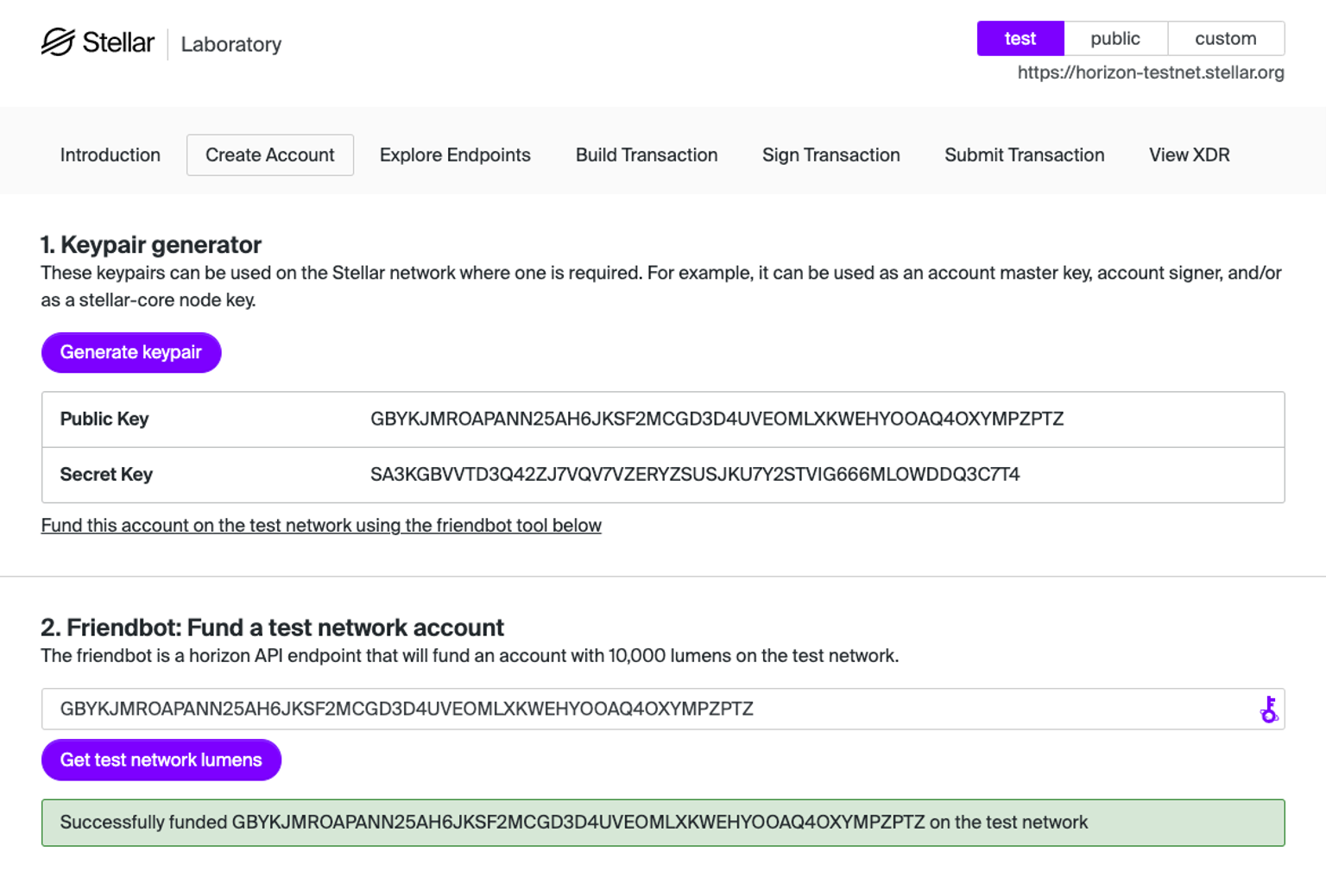Click the friendbot funding link
The height and width of the screenshot is (896, 1326).
point(320,525)
